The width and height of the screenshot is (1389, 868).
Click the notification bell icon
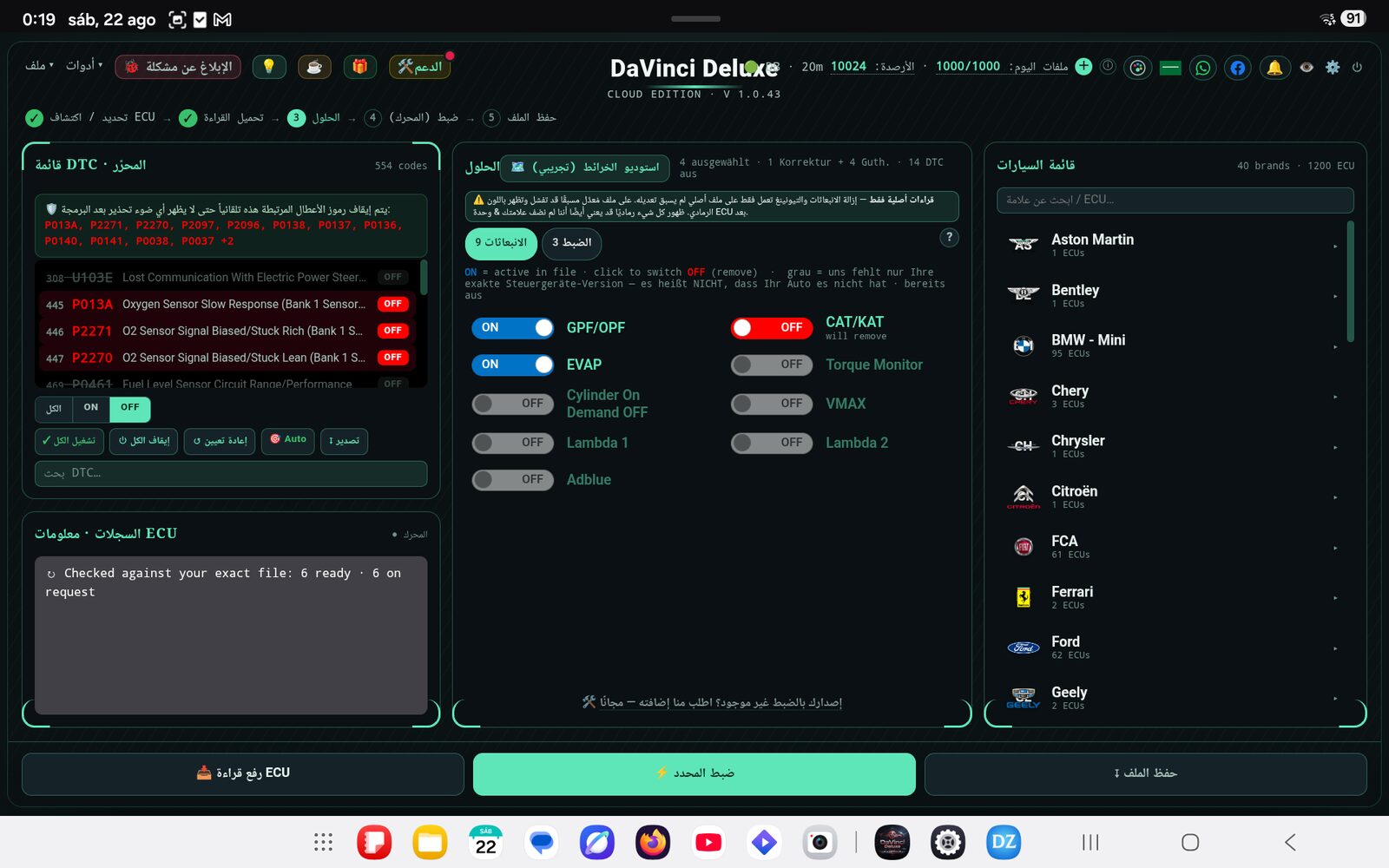point(1274,67)
